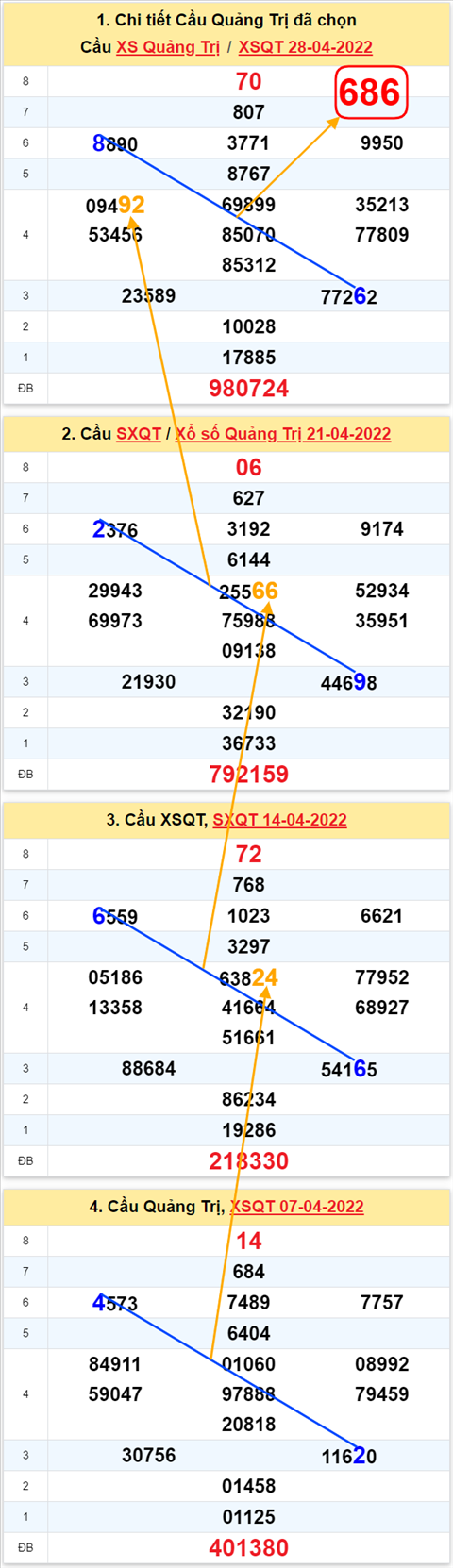Image resolution: width=453 pixels, height=1568 pixels.
Task: Select number 09492 with orange digits
Action: pos(115,205)
